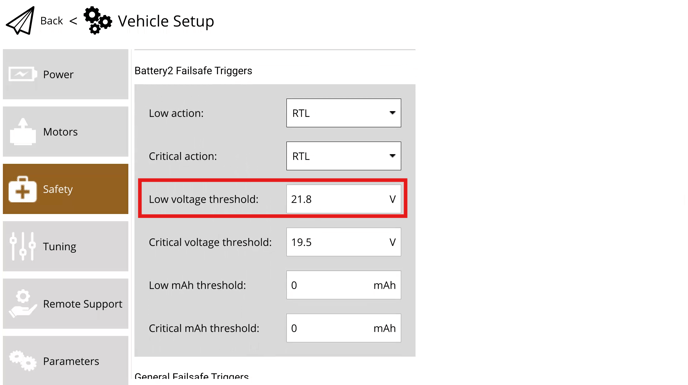Switch to the Tuning tab
The image size is (688, 385).
coord(65,246)
